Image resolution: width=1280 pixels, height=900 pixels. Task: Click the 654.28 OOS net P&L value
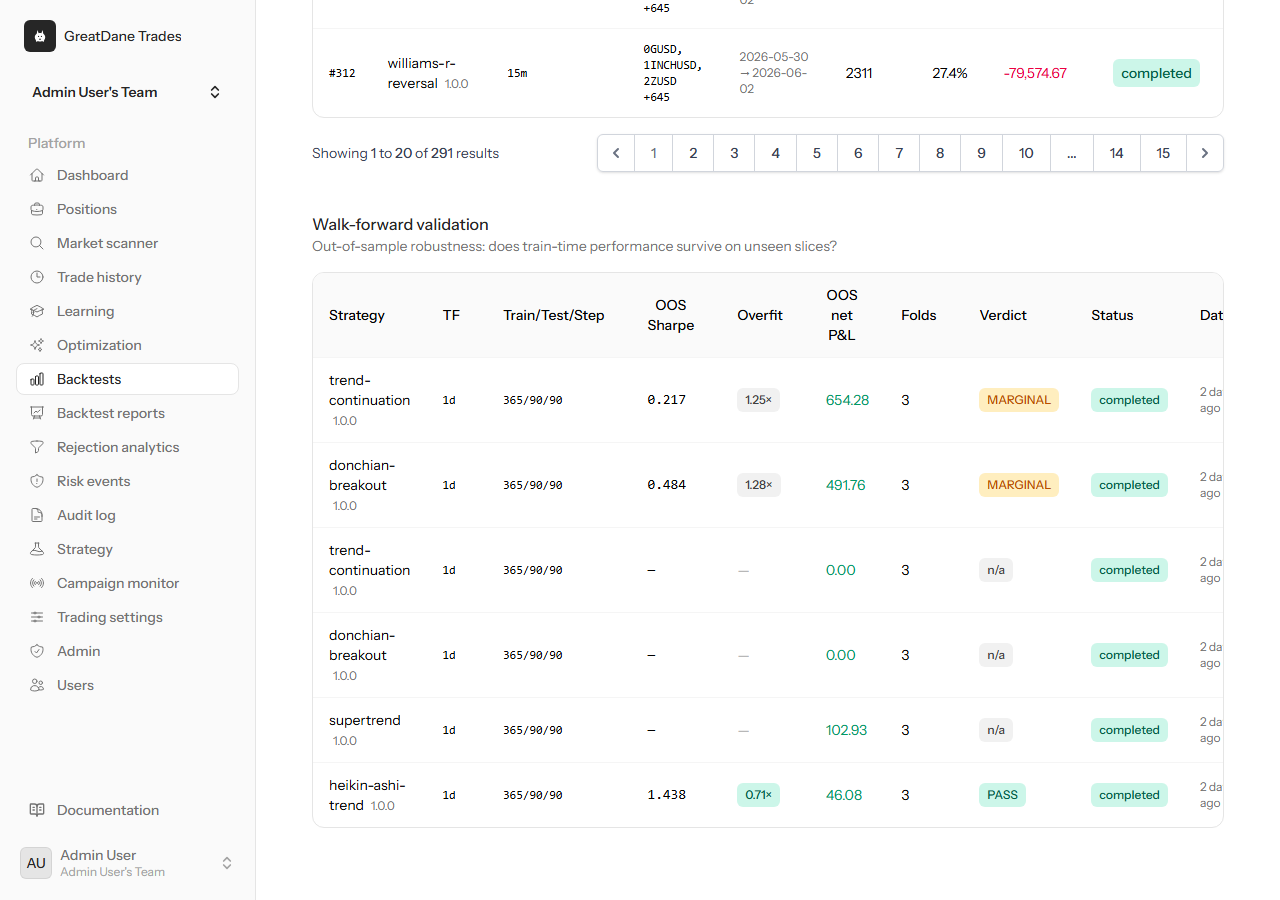click(x=847, y=400)
